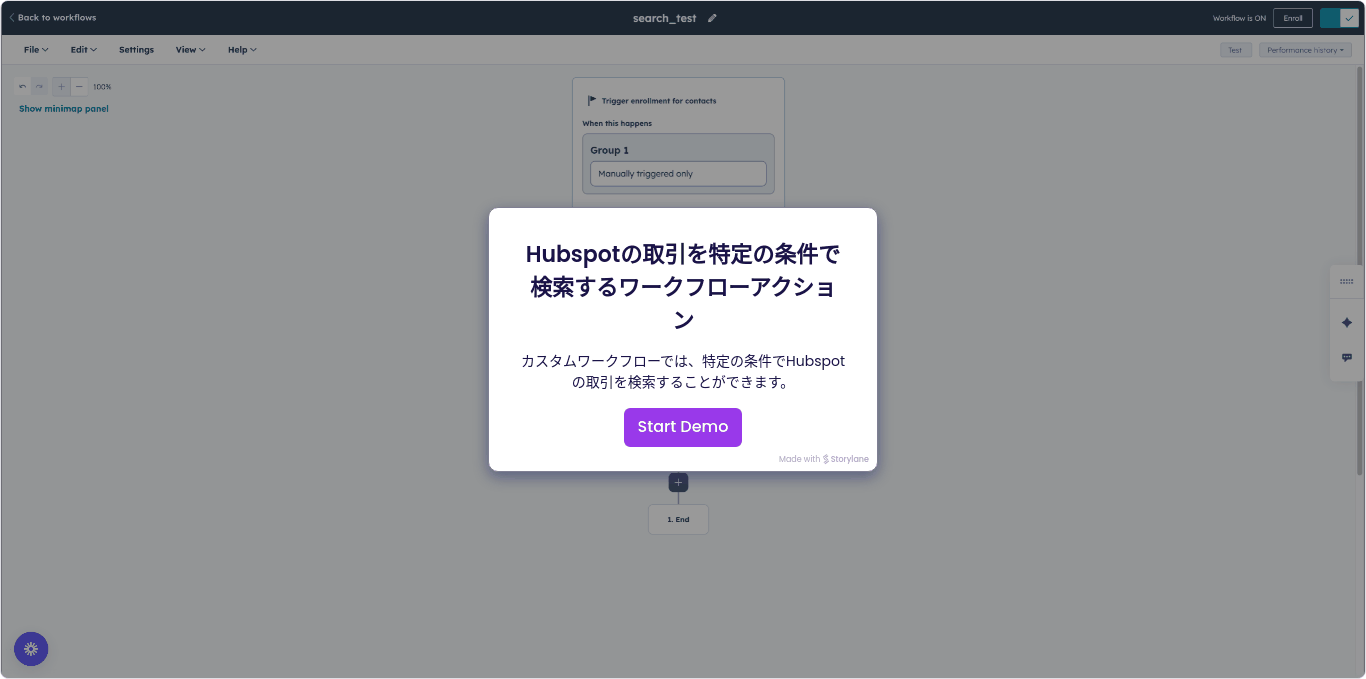Viewport: 1366px width, 679px height.
Task: Open the grid dots icon on right sidebar
Action: coord(1346,282)
